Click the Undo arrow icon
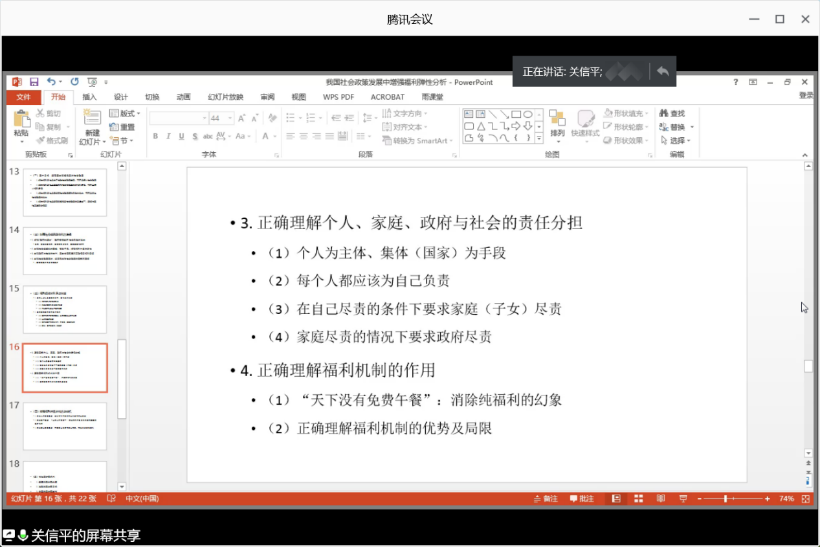 (48, 81)
